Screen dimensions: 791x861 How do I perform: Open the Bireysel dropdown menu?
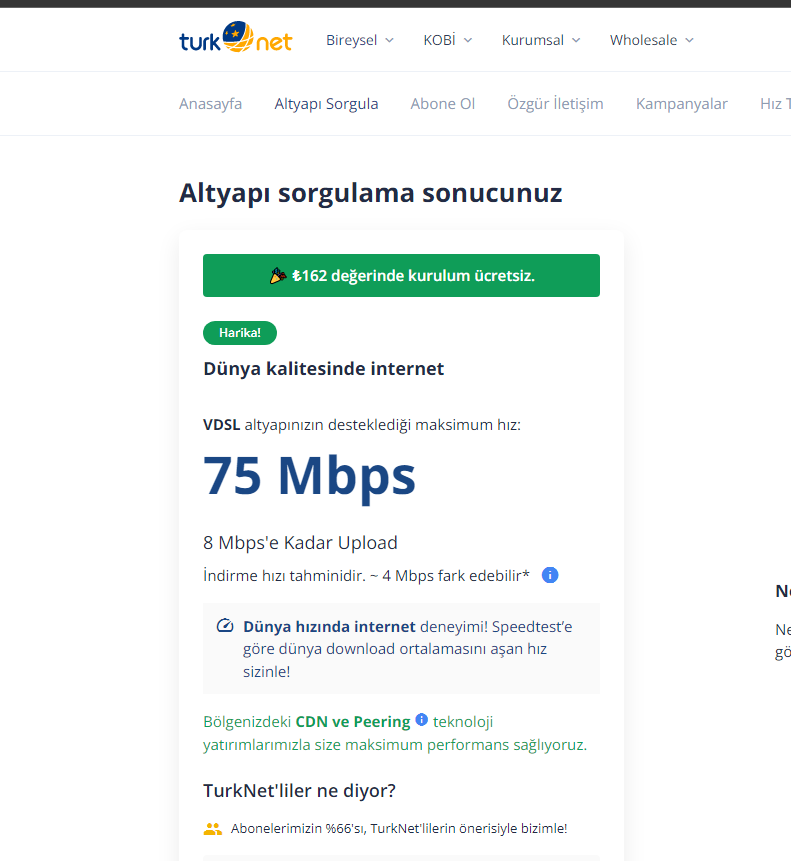tap(360, 40)
